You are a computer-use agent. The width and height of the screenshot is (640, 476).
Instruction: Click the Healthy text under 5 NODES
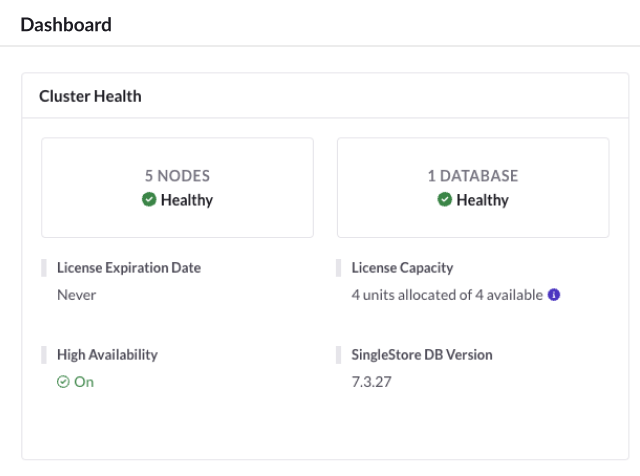pos(187,200)
